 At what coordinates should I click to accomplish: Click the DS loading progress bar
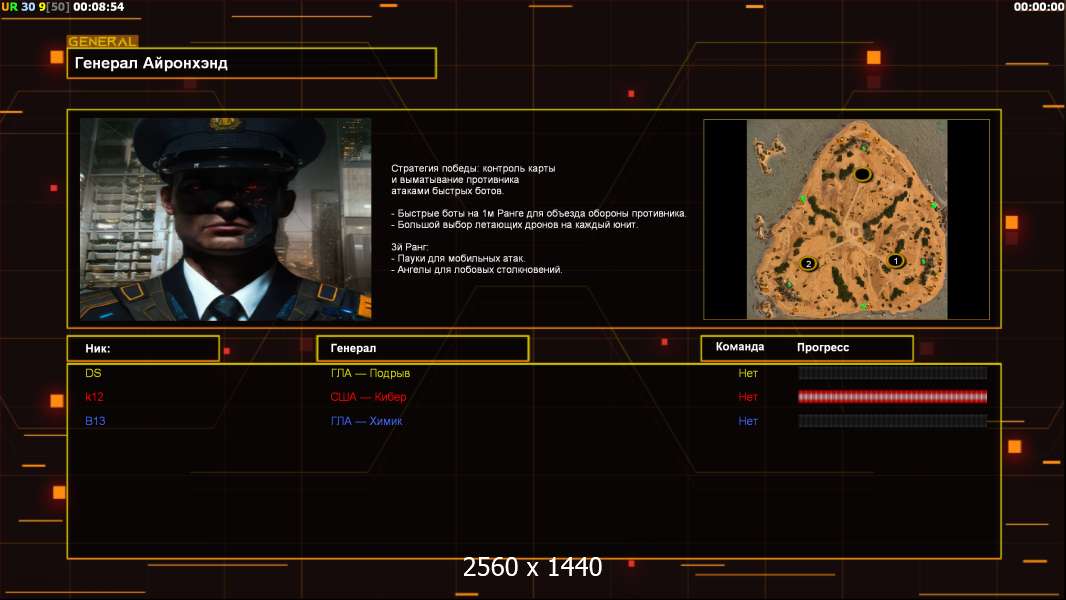point(893,373)
